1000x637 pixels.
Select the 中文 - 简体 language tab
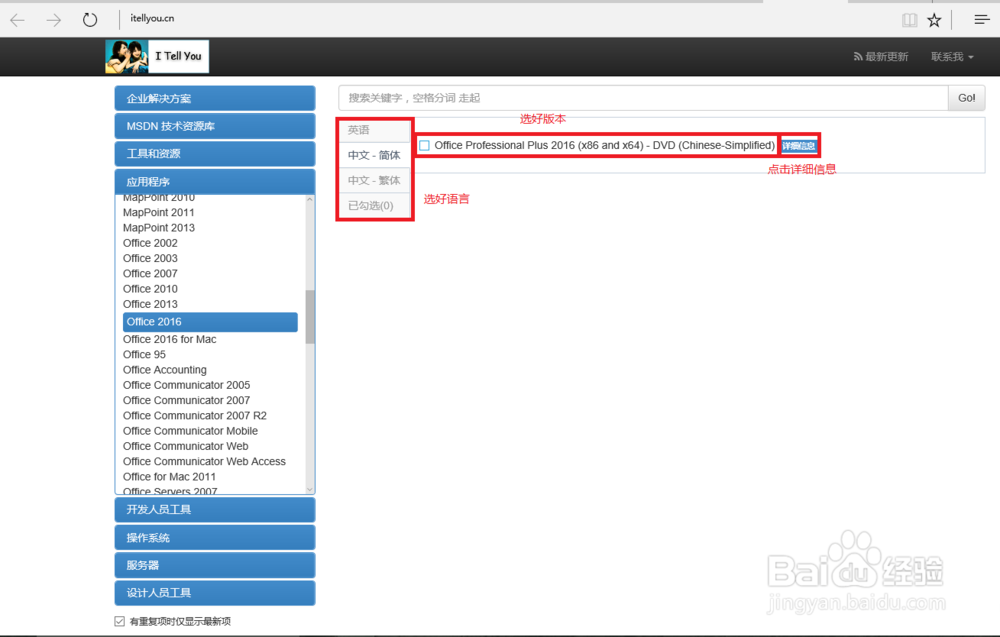(x=374, y=155)
